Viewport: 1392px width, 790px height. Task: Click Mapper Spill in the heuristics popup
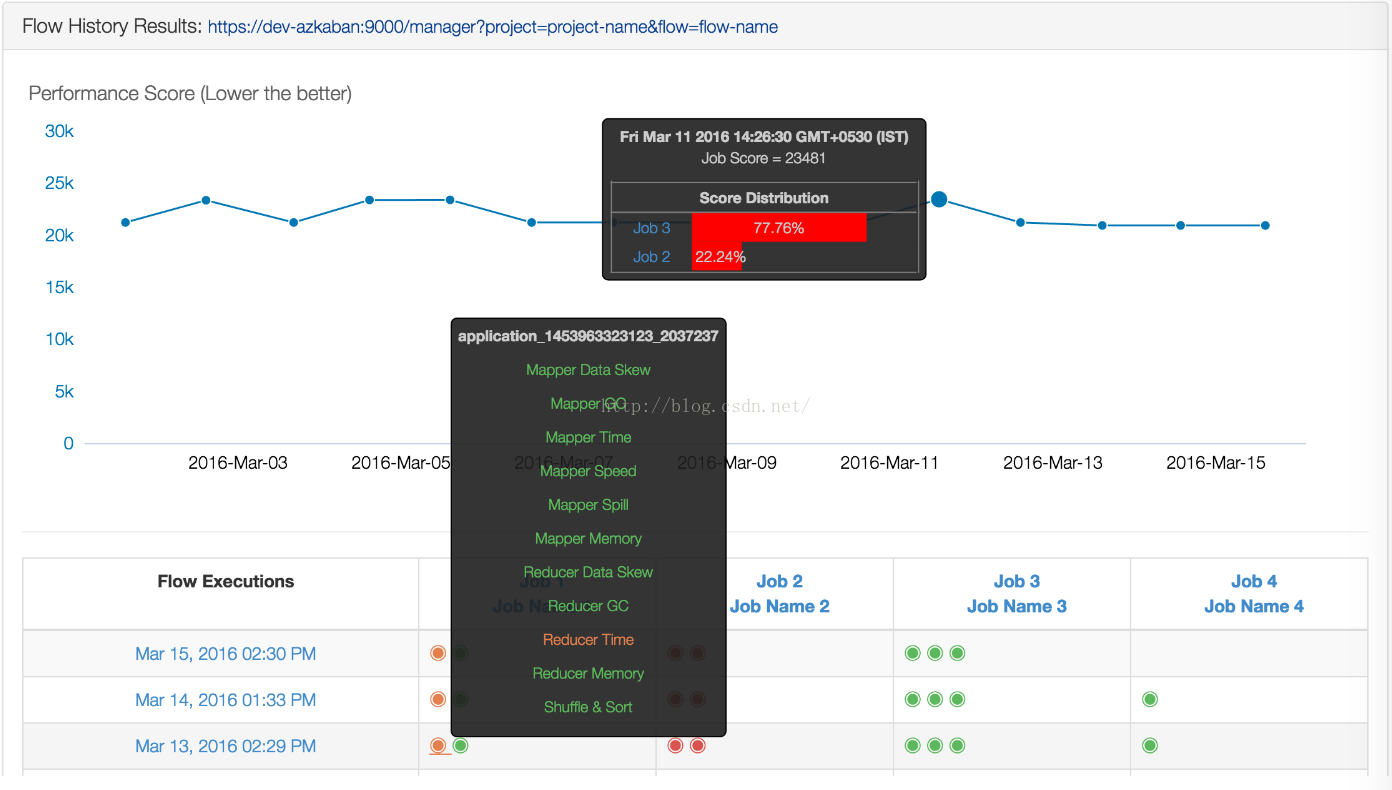pos(588,505)
